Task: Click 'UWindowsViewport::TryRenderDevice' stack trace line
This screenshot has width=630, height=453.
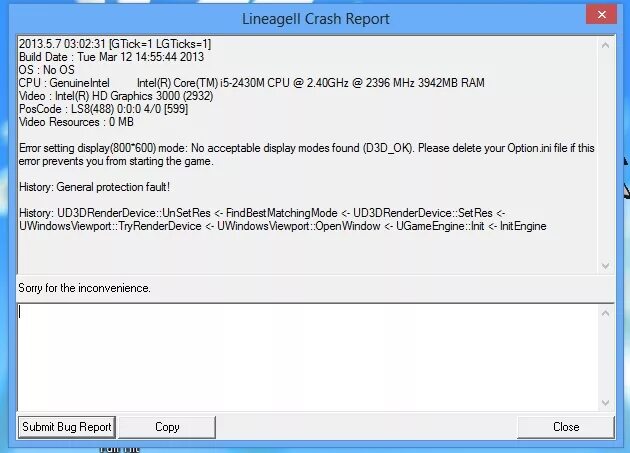Action: pyautogui.click(x=282, y=226)
